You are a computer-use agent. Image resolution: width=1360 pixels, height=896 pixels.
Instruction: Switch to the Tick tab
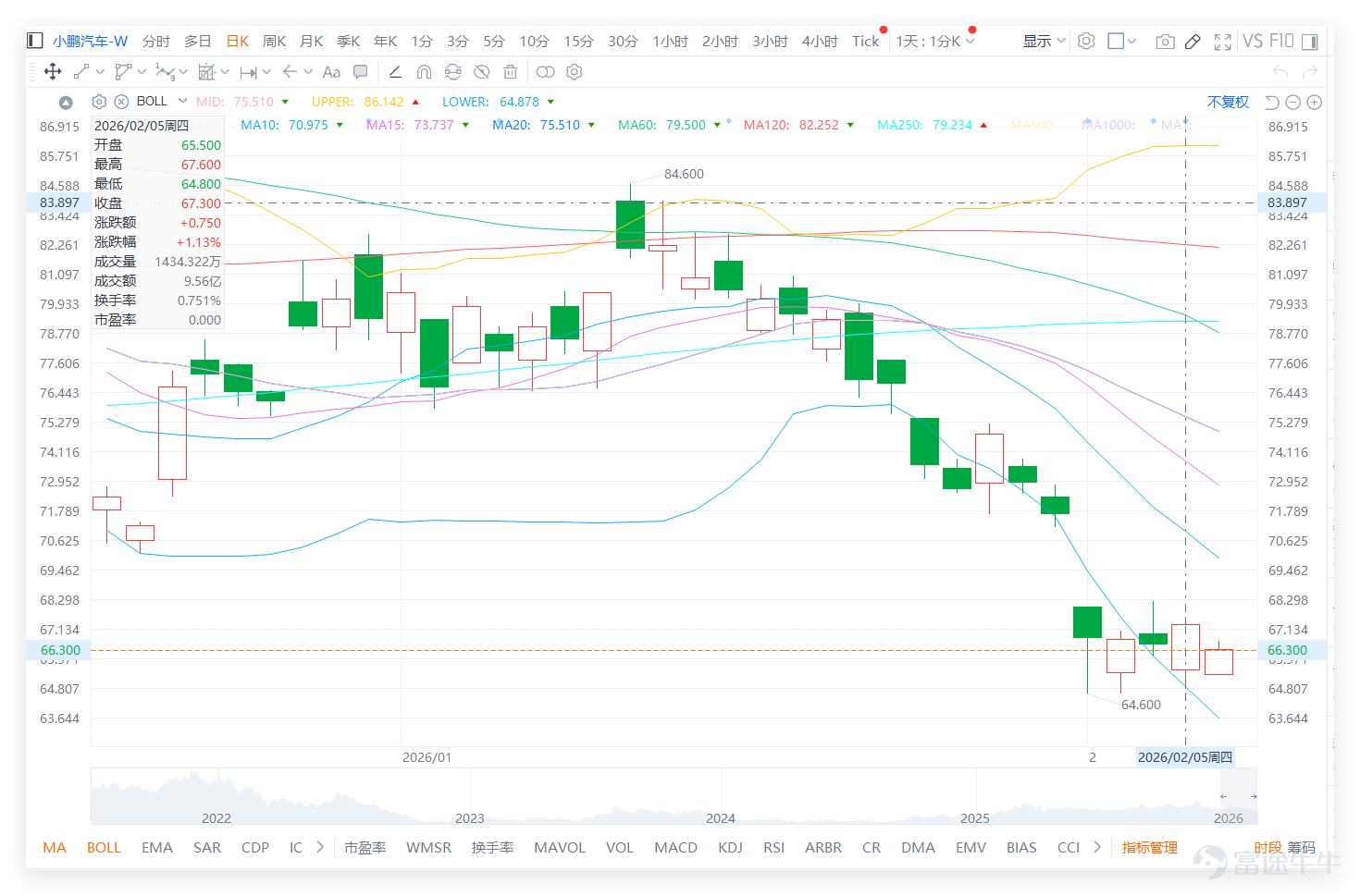click(x=866, y=41)
